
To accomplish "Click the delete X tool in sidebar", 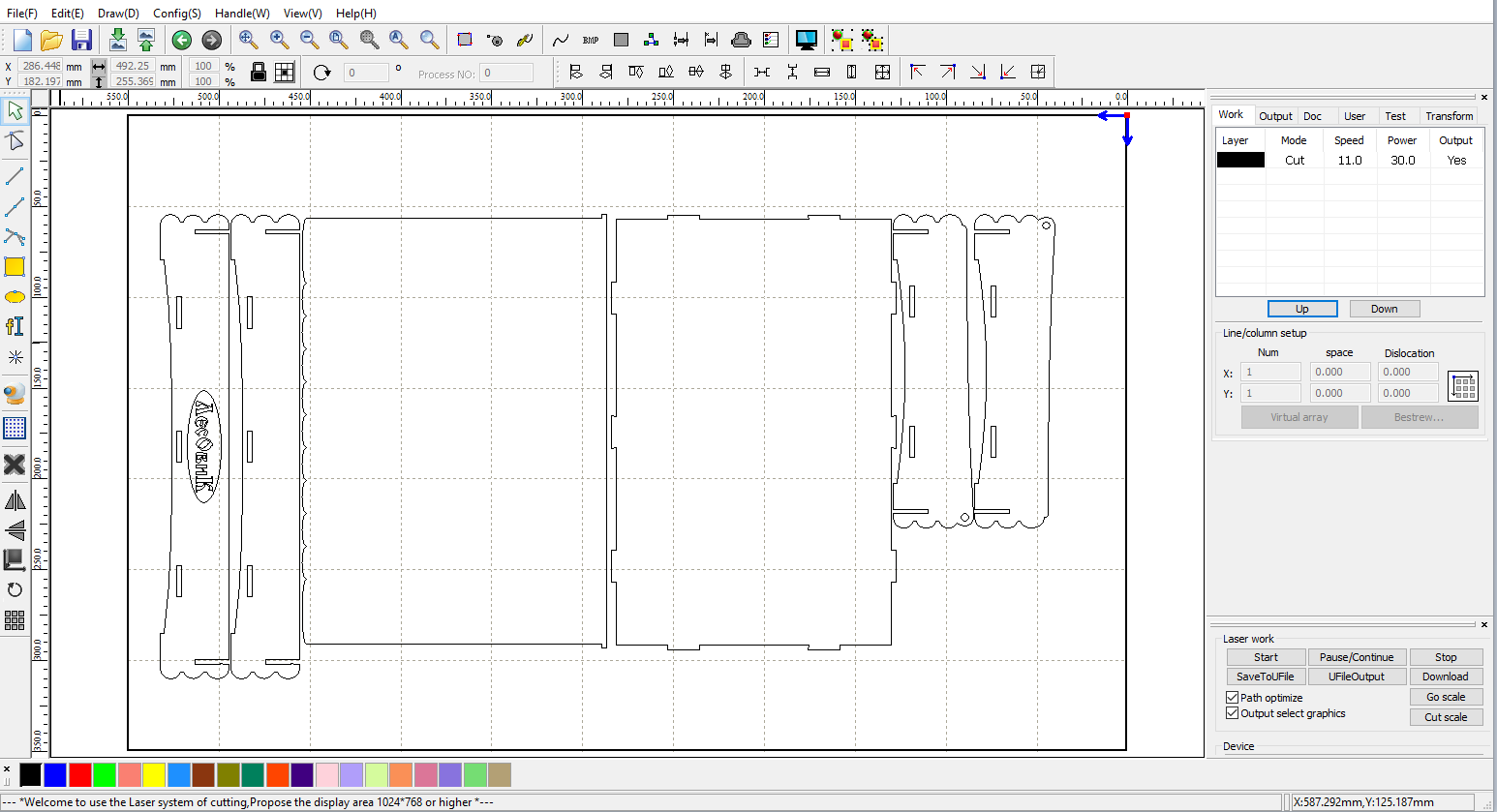I will coord(15,465).
